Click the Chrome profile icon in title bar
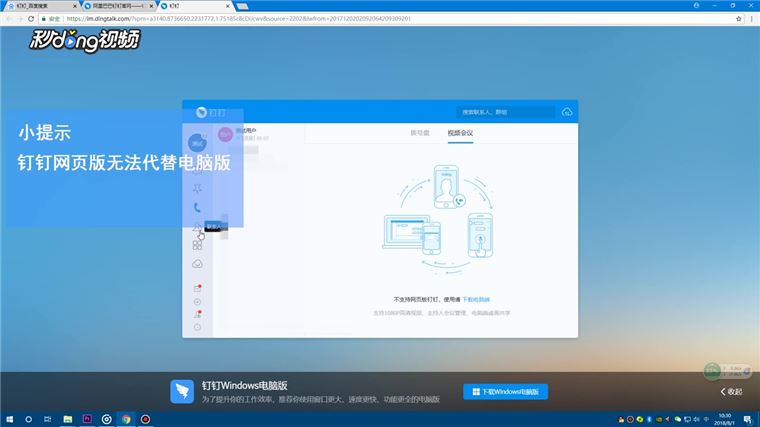The width and height of the screenshot is (760, 427). pyautogui.click(x=697, y=5)
